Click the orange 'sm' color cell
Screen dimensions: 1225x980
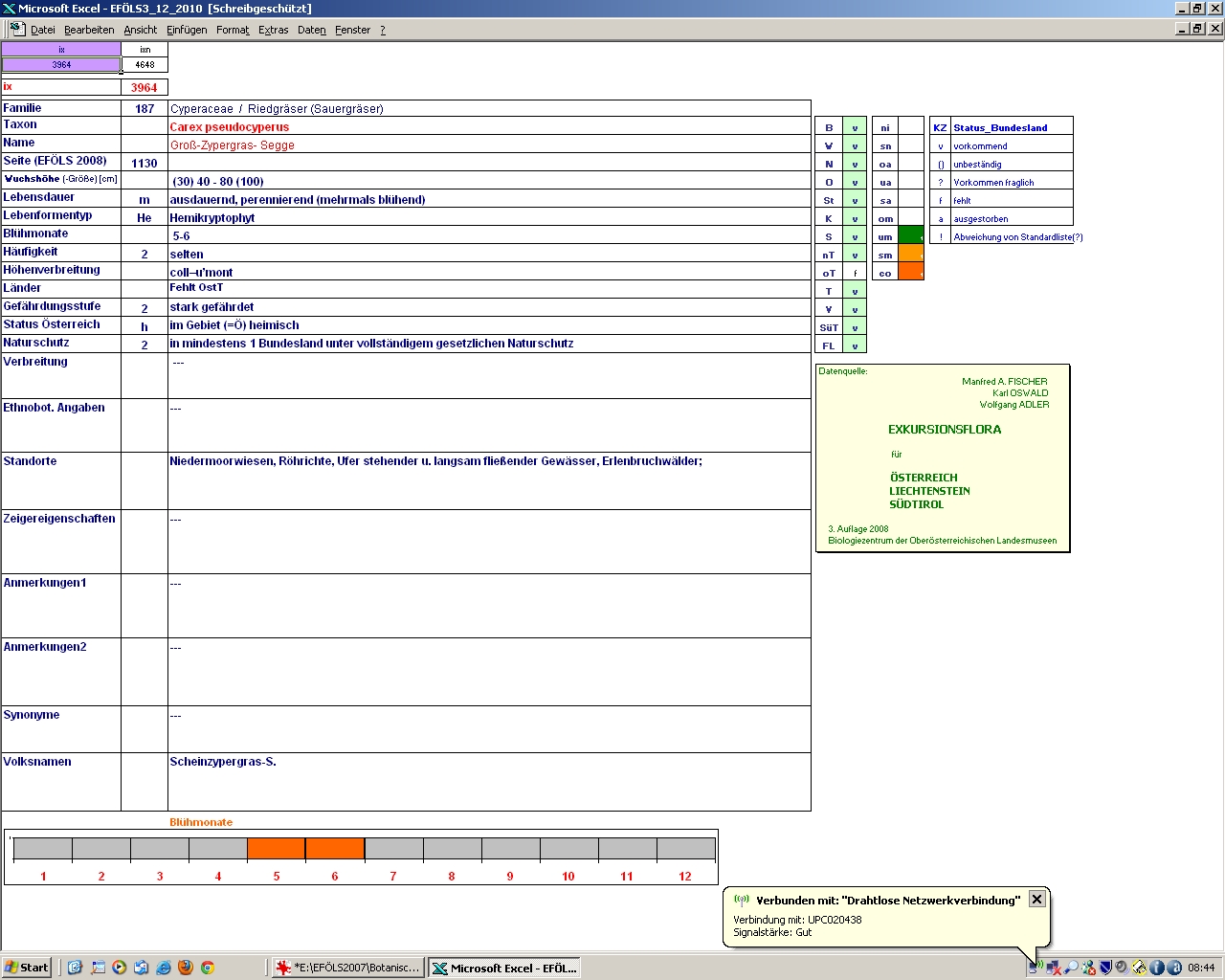[x=911, y=255]
